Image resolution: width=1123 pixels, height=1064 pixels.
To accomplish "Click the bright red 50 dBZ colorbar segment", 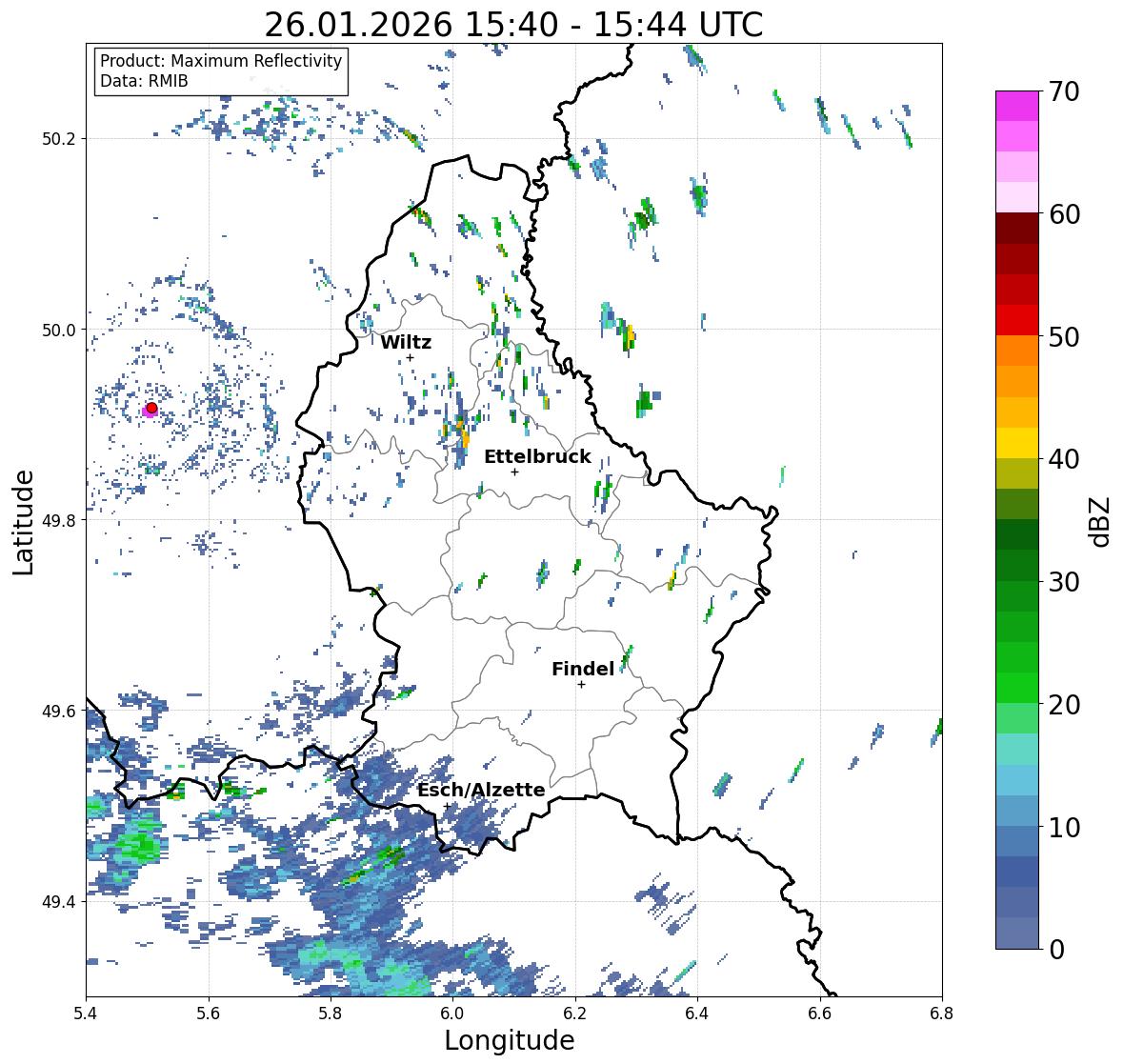I will [1017, 320].
